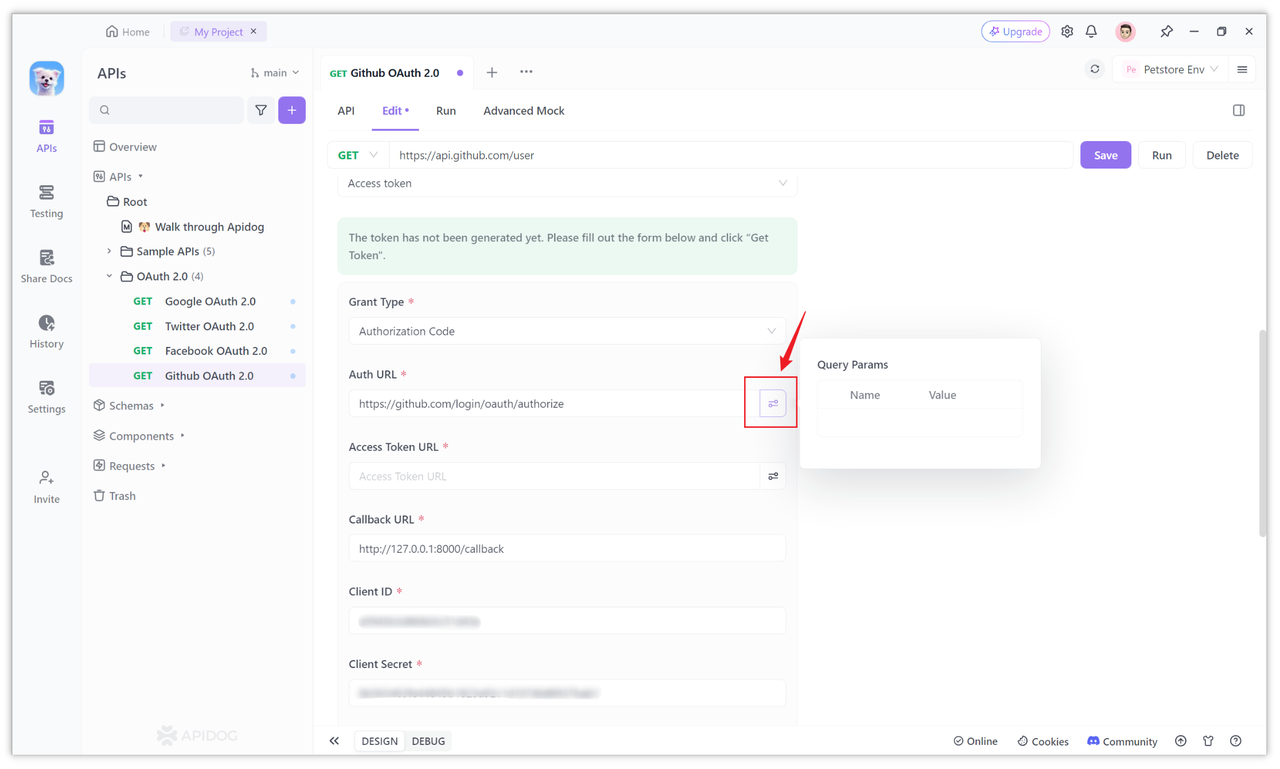Open Auth URL query params icon

(773, 404)
